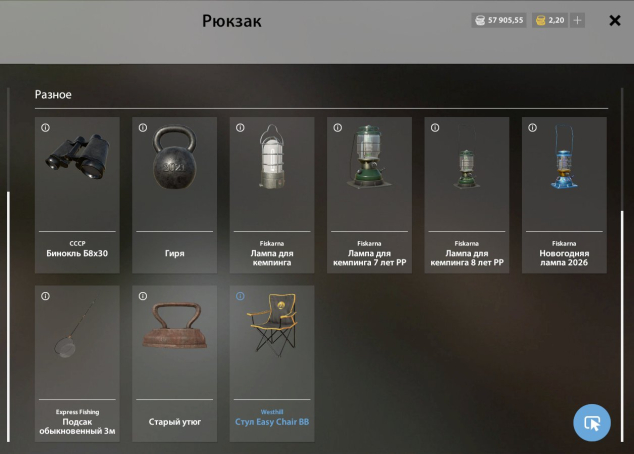
Task: Click the blue cursor selection button
Action: 592,423
